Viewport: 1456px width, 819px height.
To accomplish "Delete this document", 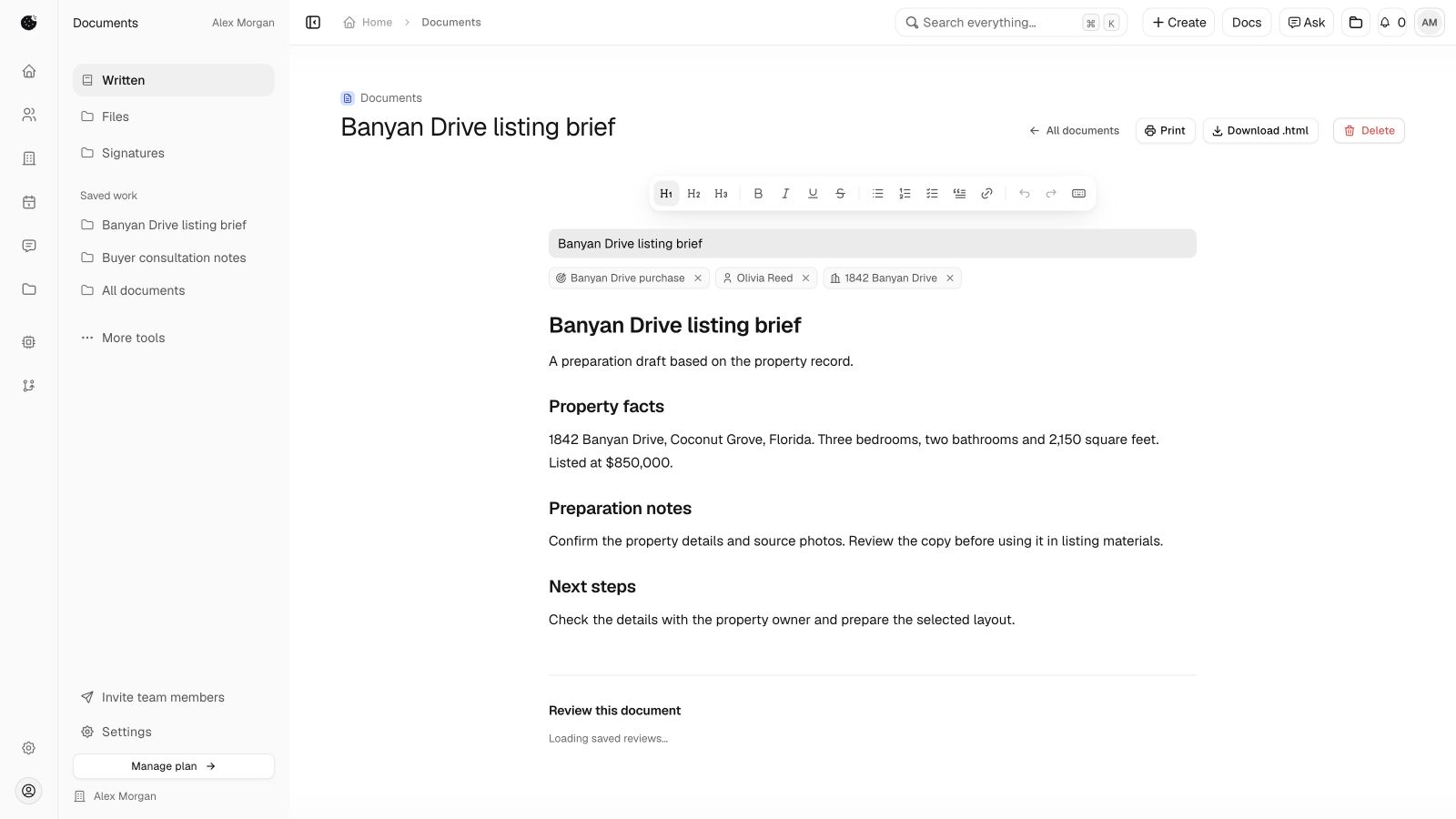I will pyautogui.click(x=1369, y=131).
